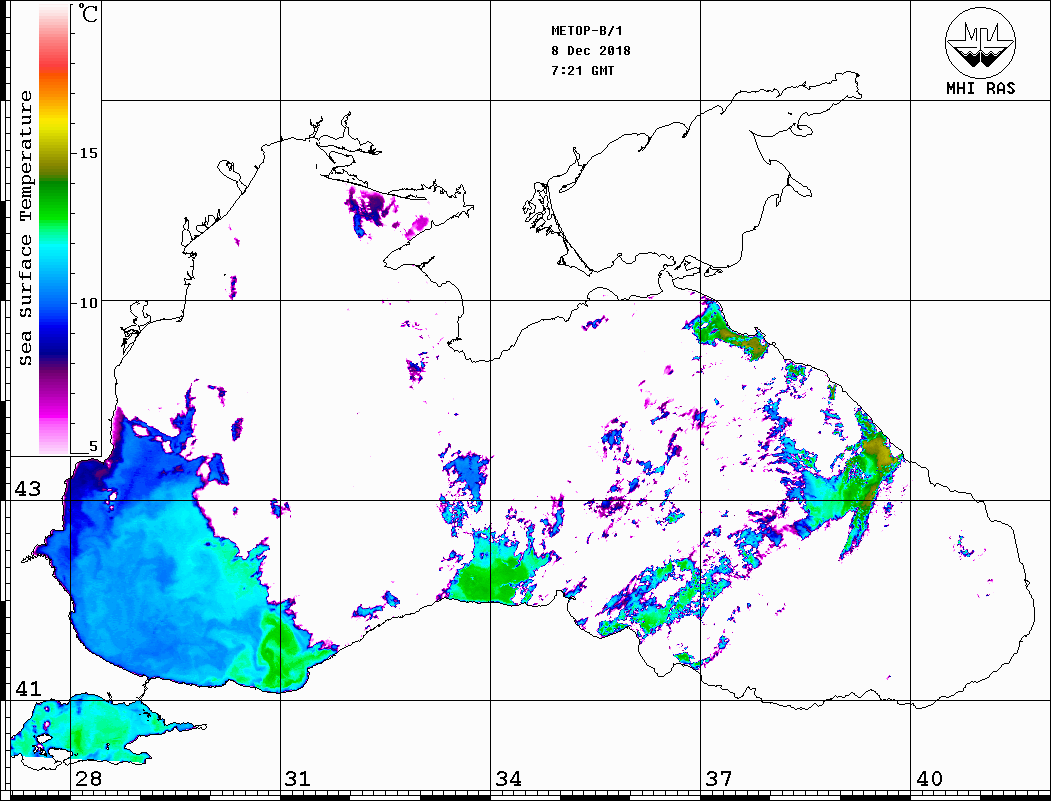This screenshot has width=1051, height=801.
Task: Click the longitude label '31'
Action: [298, 779]
